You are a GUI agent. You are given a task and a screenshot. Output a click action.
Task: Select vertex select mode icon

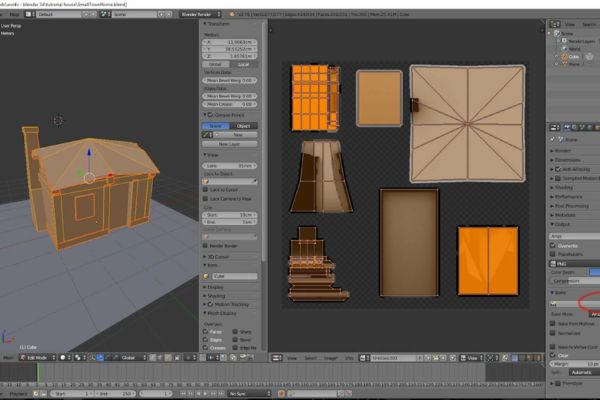(x=153, y=358)
